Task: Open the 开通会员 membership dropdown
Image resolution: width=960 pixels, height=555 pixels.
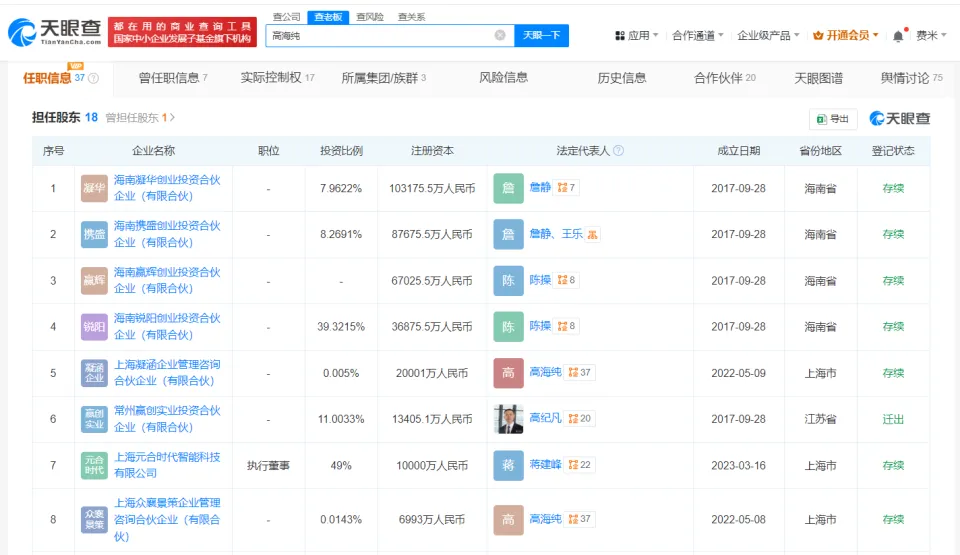Action: (846, 36)
